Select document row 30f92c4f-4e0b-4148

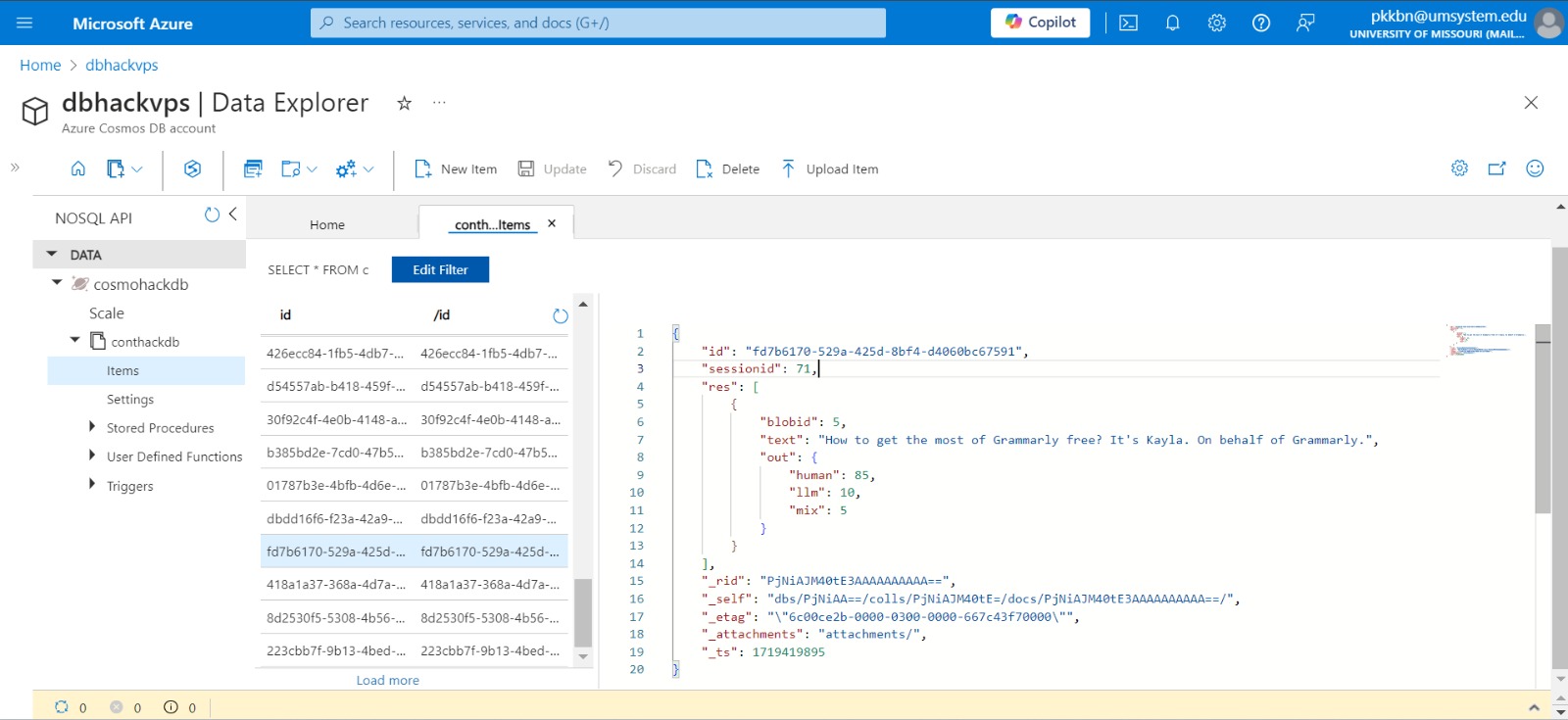coord(414,419)
